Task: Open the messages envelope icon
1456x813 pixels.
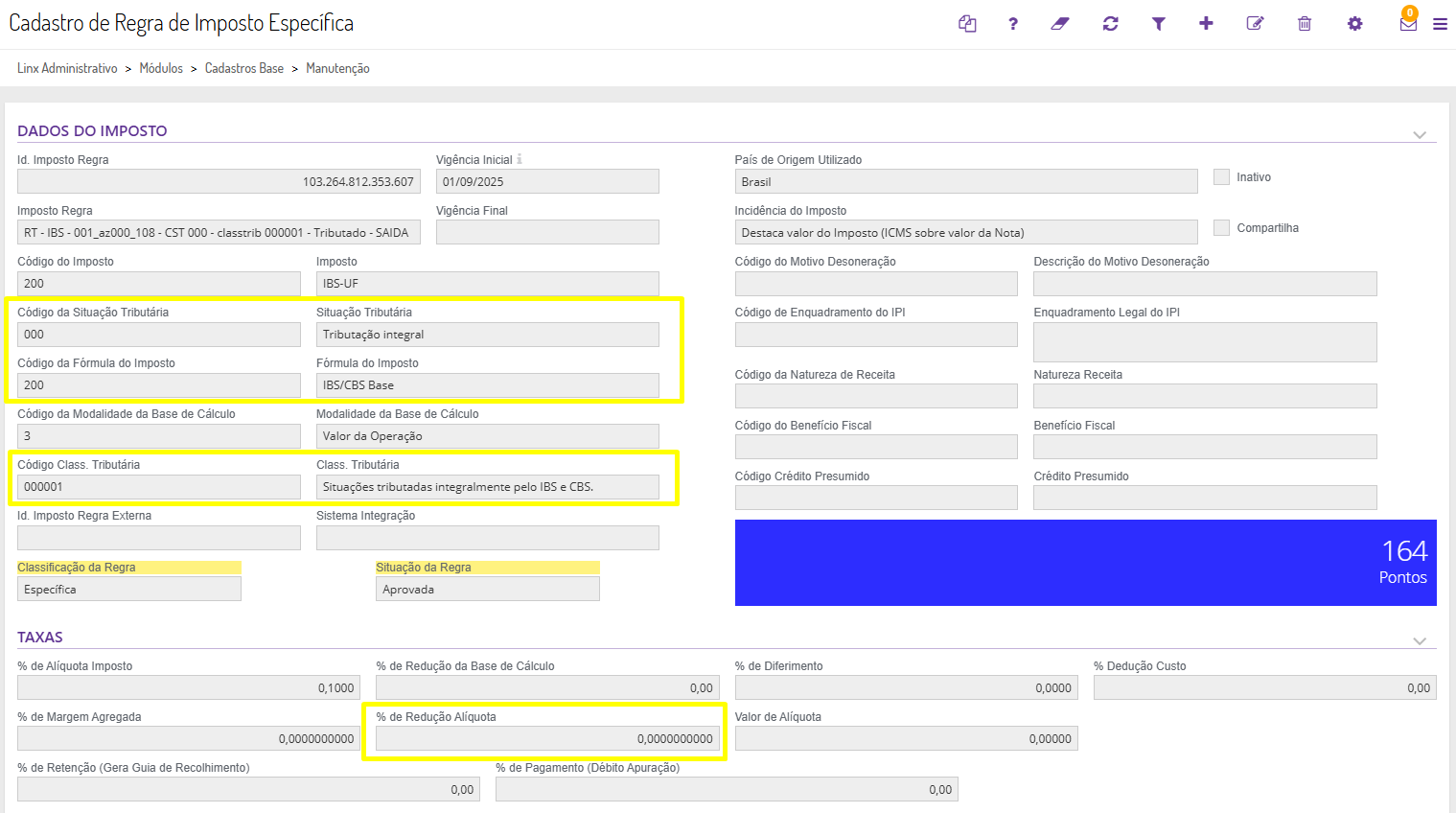Action: pos(1408,24)
